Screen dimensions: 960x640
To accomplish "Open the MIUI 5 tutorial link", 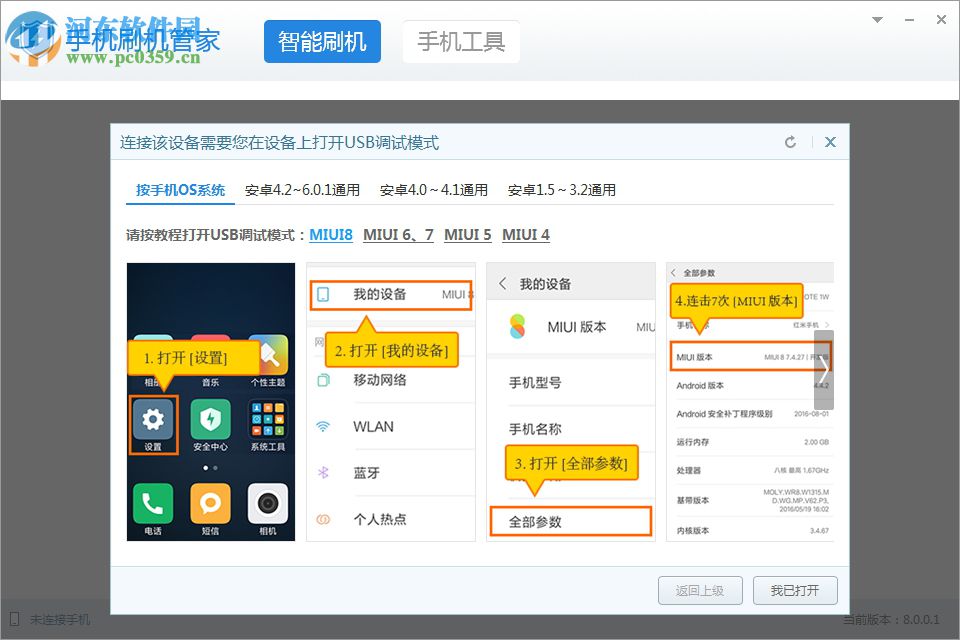I will click(468, 234).
